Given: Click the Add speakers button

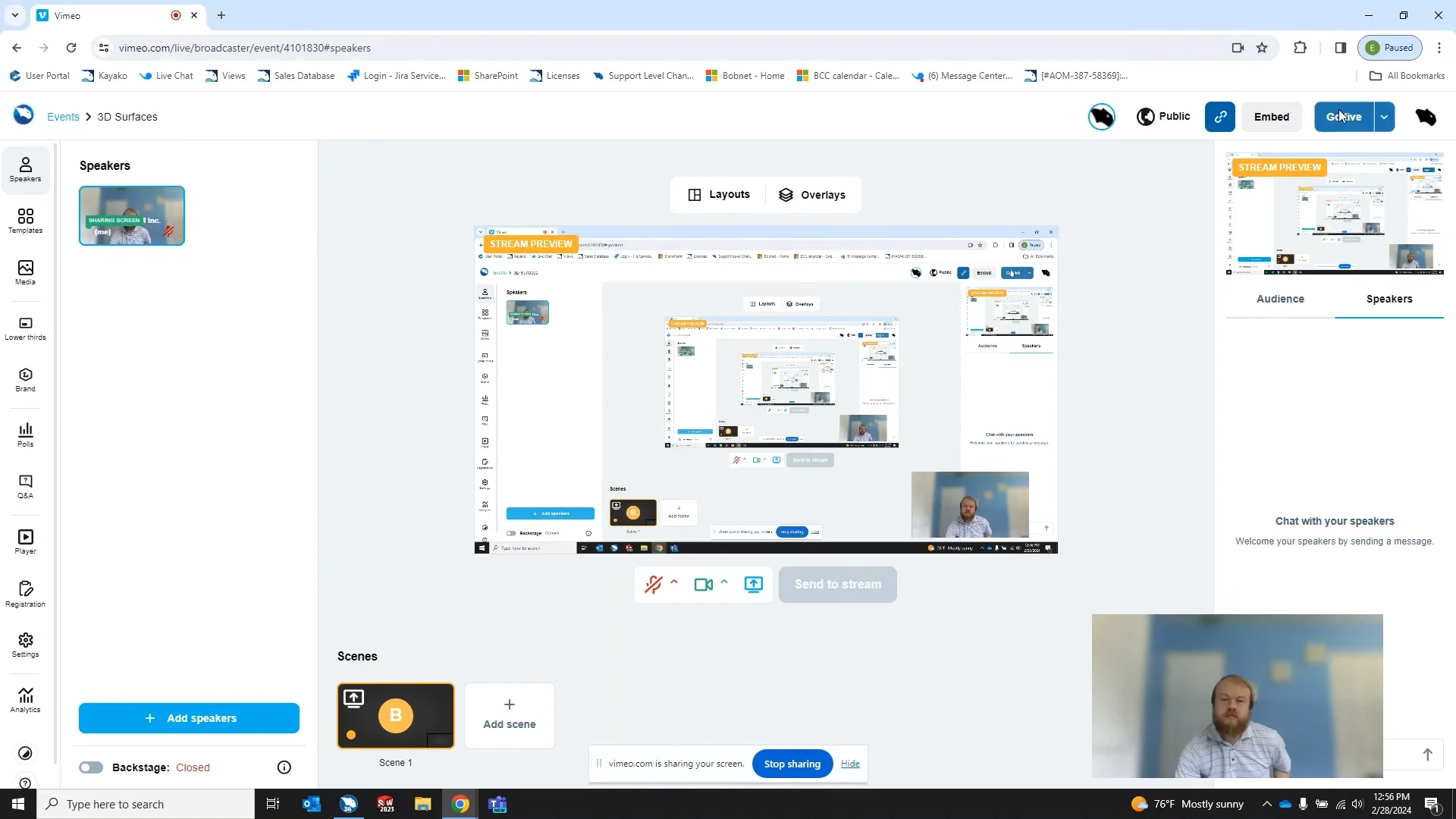Looking at the screenshot, I should (189, 718).
